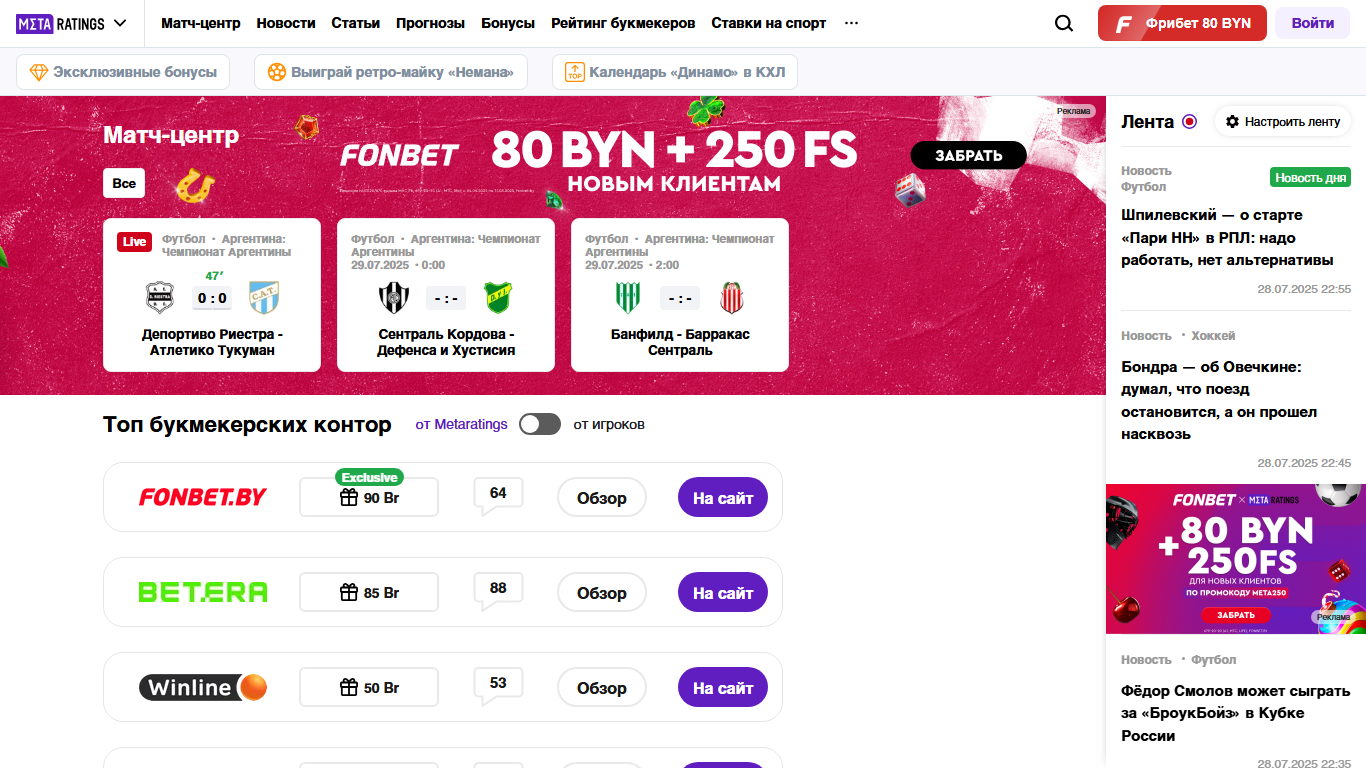Click the Банфилд green-striped crest
The image size is (1366, 768).
tap(628, 298)
